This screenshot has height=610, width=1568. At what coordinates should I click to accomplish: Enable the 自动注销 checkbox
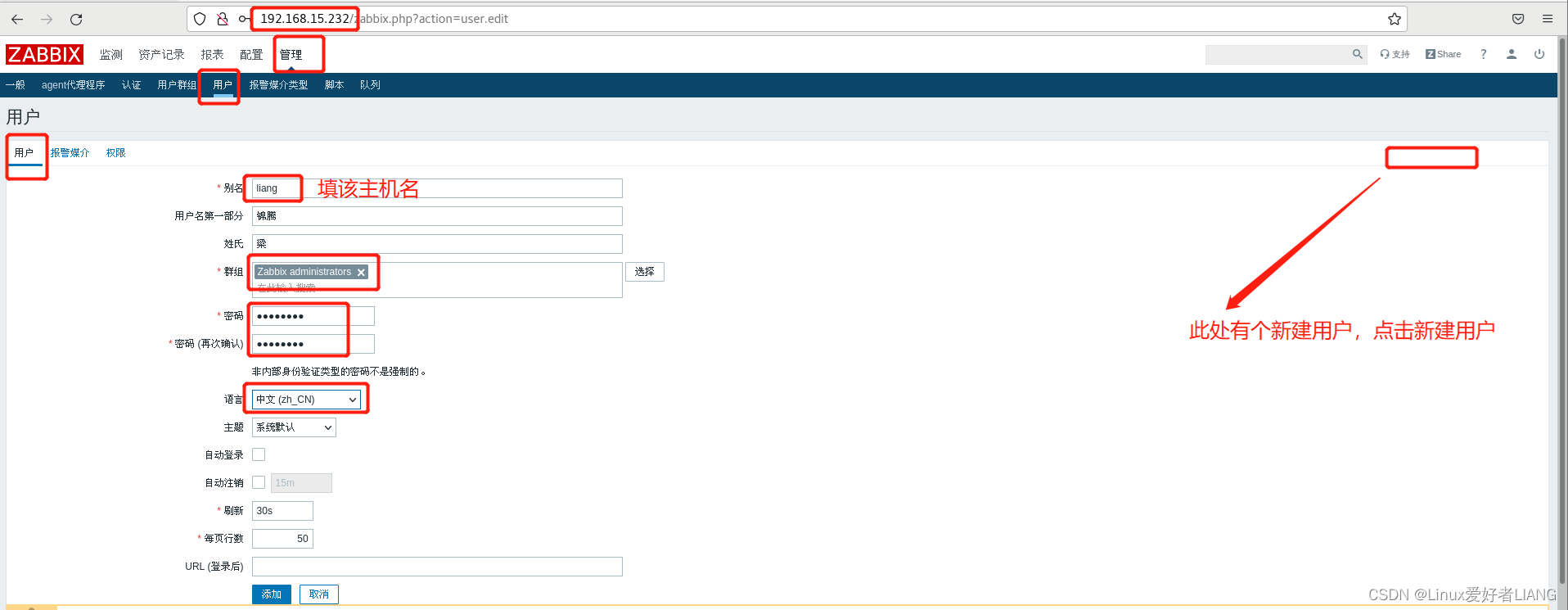click(259, 482)
